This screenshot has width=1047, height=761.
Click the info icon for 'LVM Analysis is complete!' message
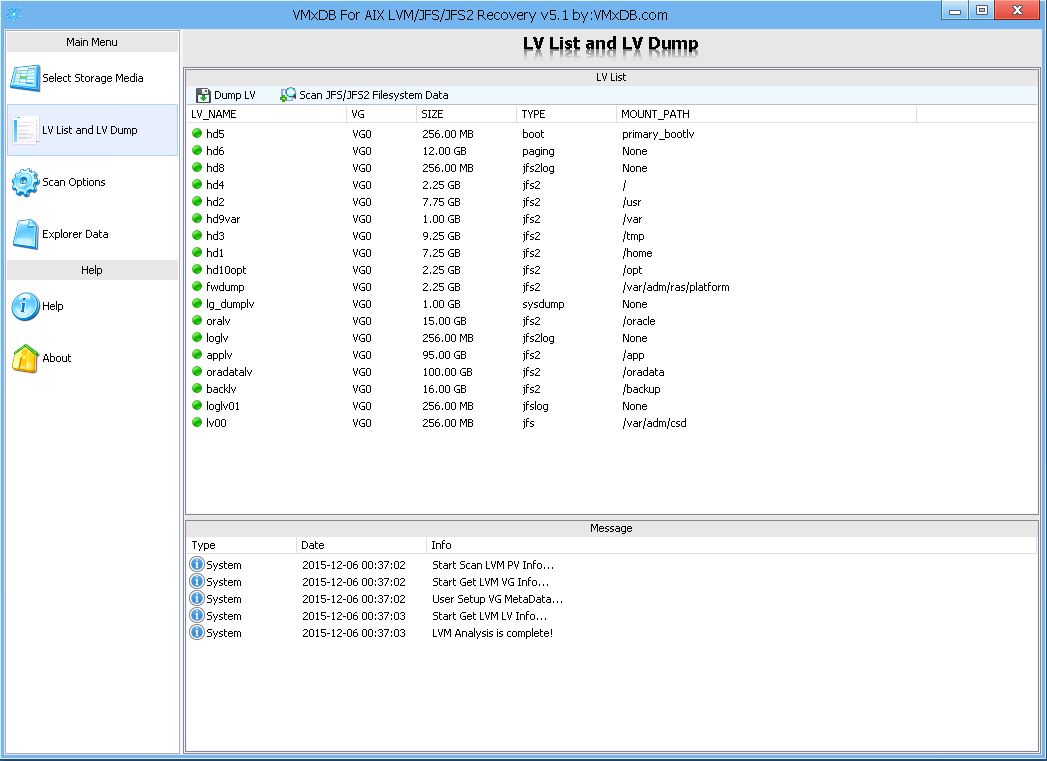tap(197, 633)
